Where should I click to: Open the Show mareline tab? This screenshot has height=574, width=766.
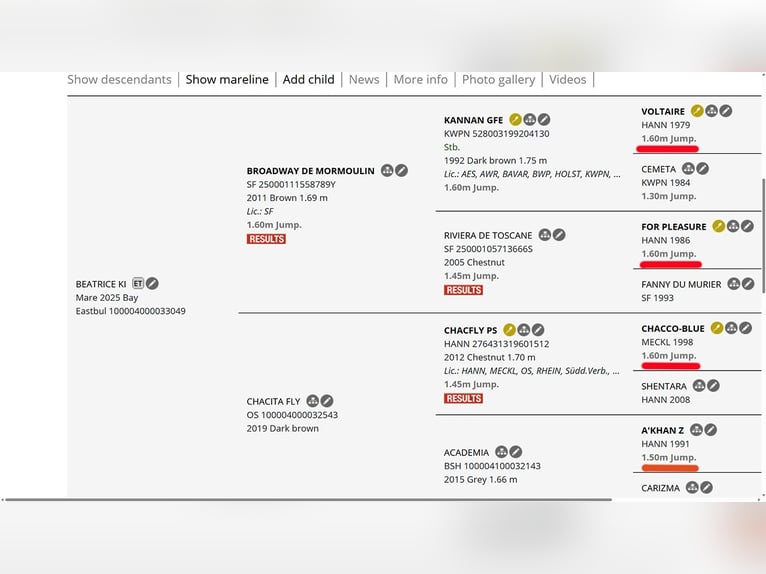click(x=227, y=79)
